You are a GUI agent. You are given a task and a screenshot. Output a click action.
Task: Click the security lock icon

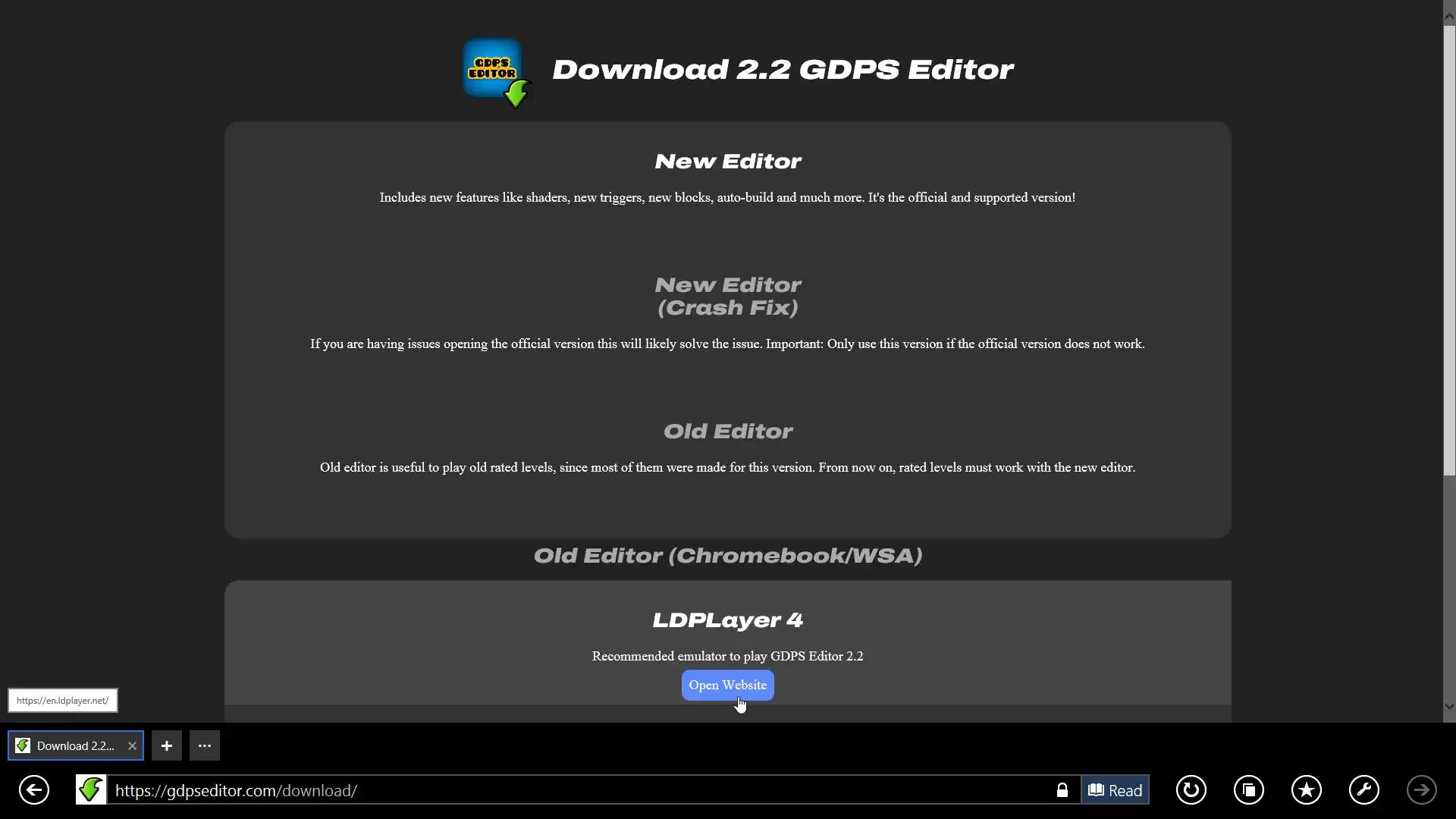pos(1062,790)
